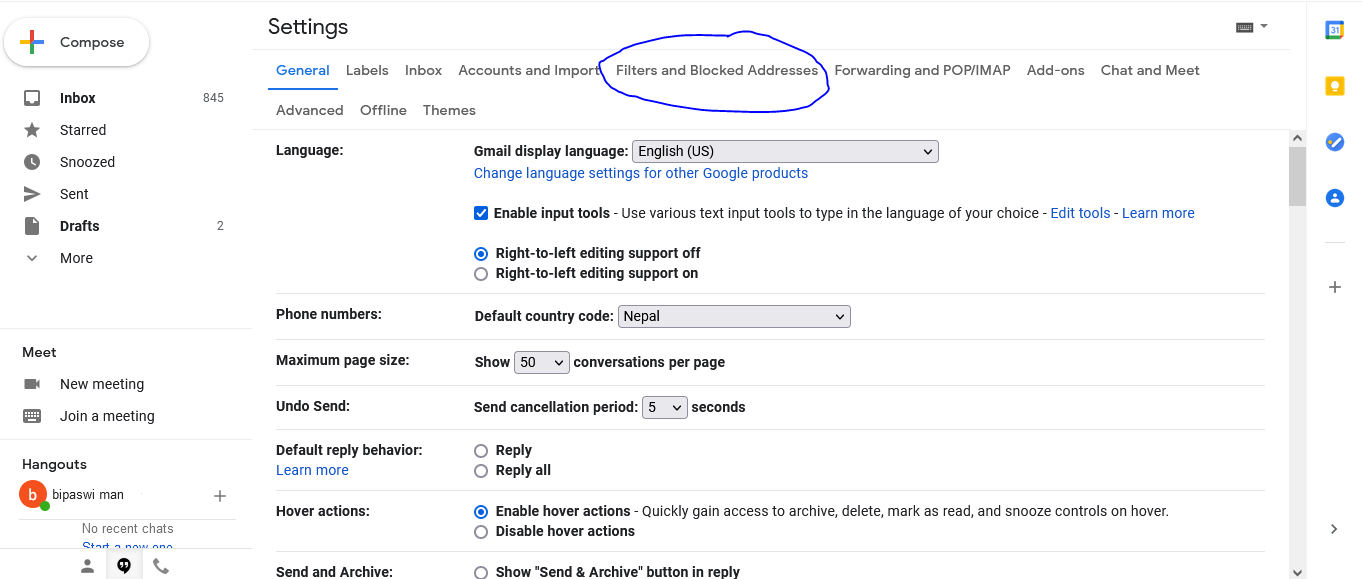The height and width of the screenshot is (579, 1362).
Task: Select Right-to-left editing support off
Action: coord(481,254)
